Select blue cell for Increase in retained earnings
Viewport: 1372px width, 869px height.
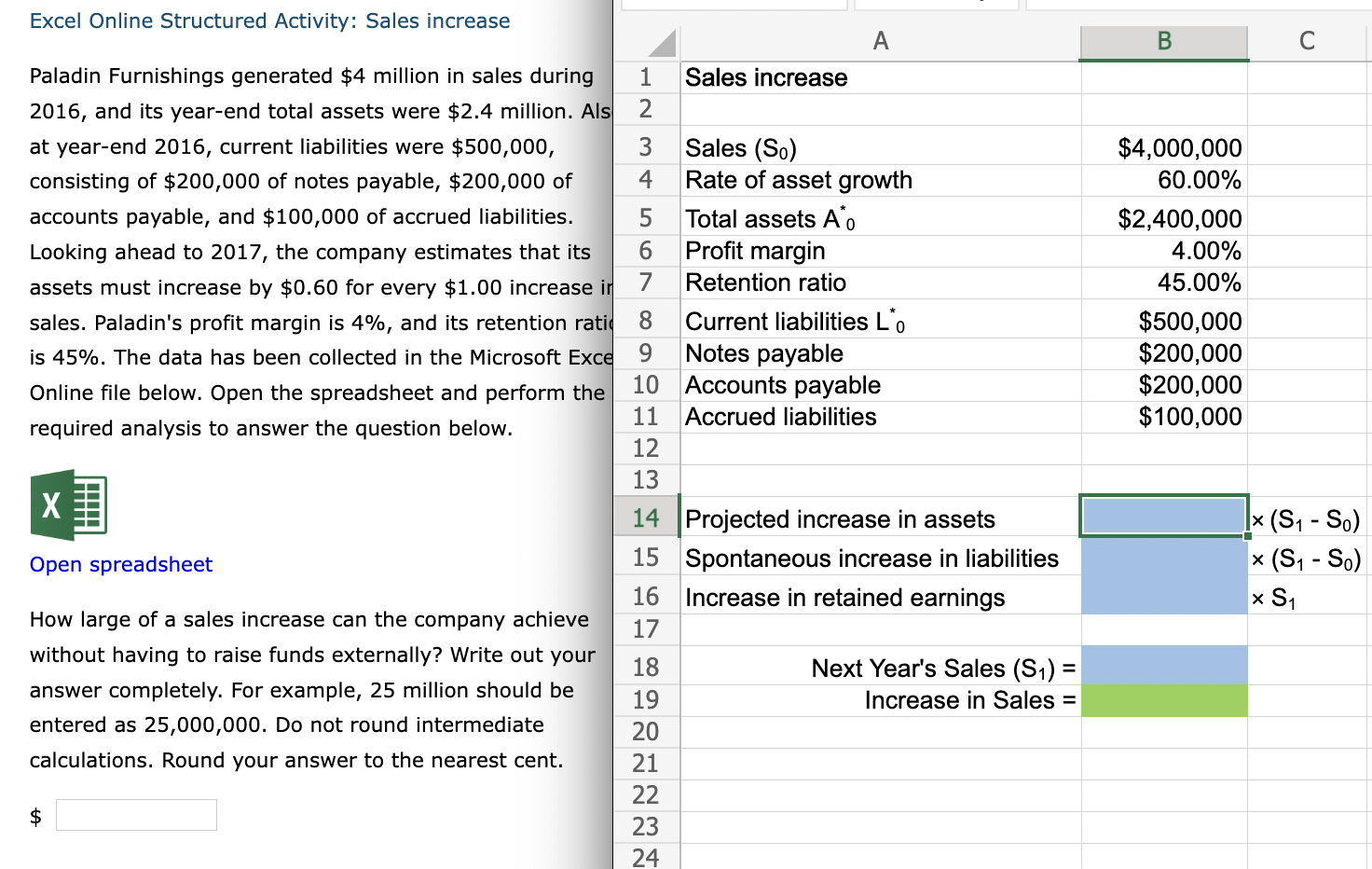(1164, 596)
